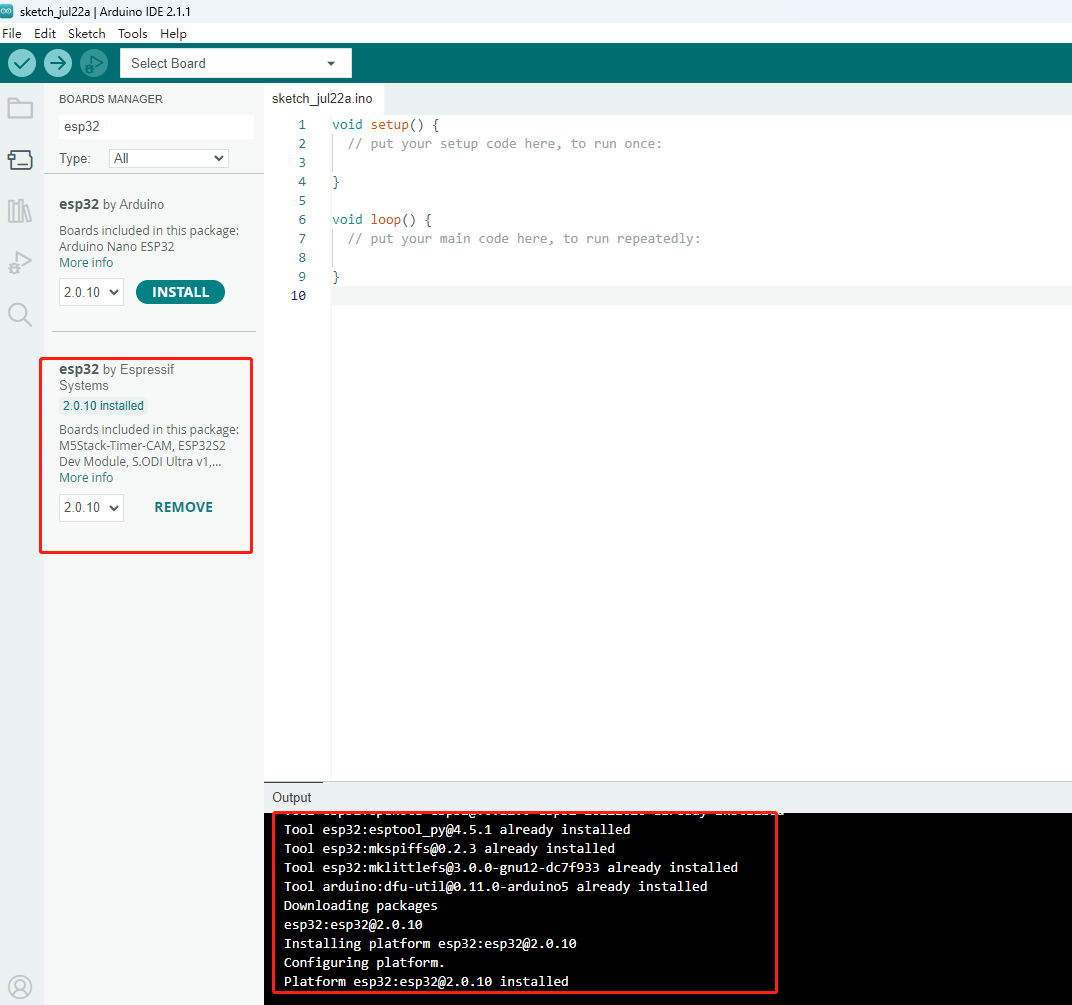The image size is (1072, 1005).
Task: Click output line 'Downloading packages'
Action: point(360,905)
